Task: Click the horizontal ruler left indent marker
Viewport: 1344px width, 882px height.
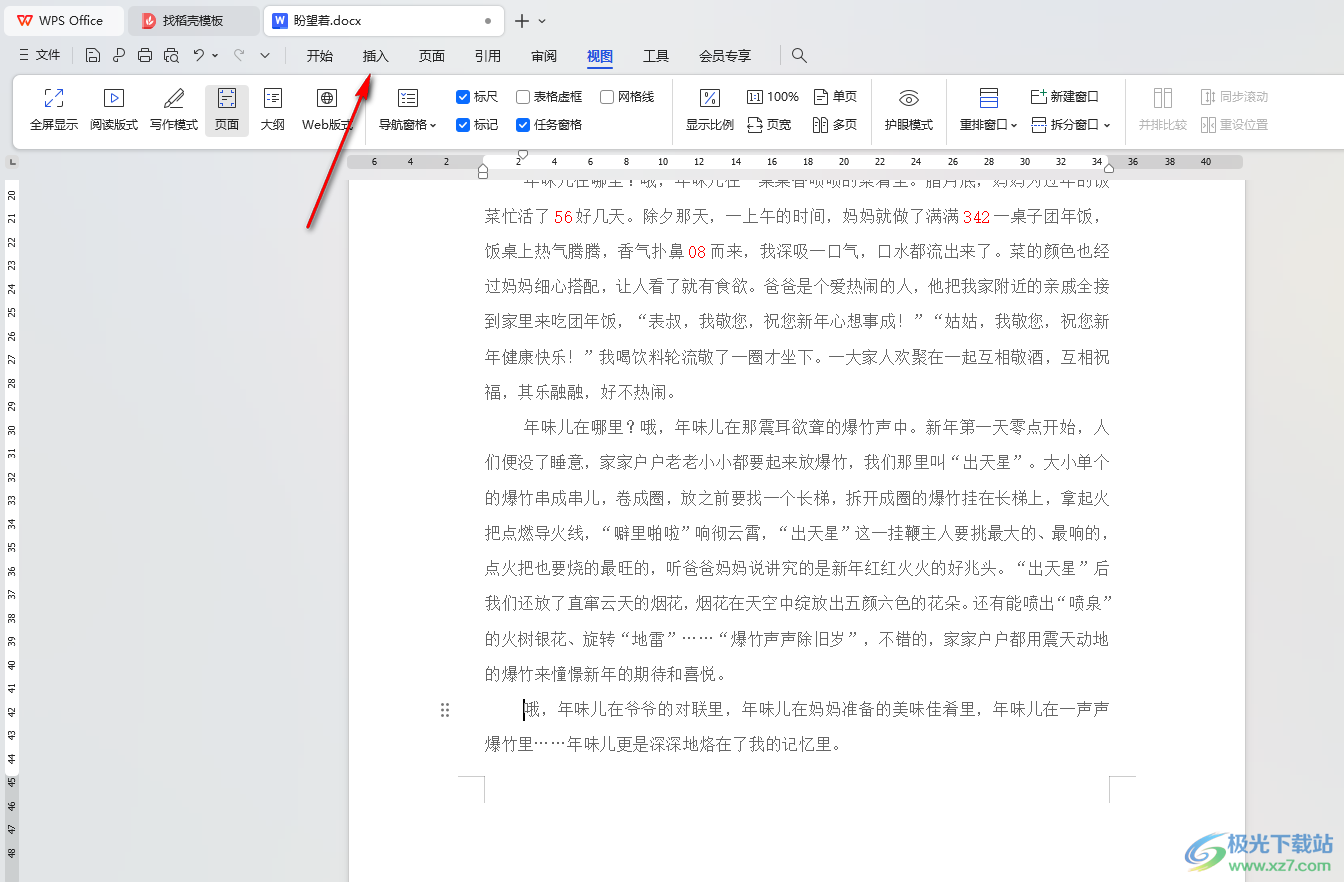Action: coord(483,172)
